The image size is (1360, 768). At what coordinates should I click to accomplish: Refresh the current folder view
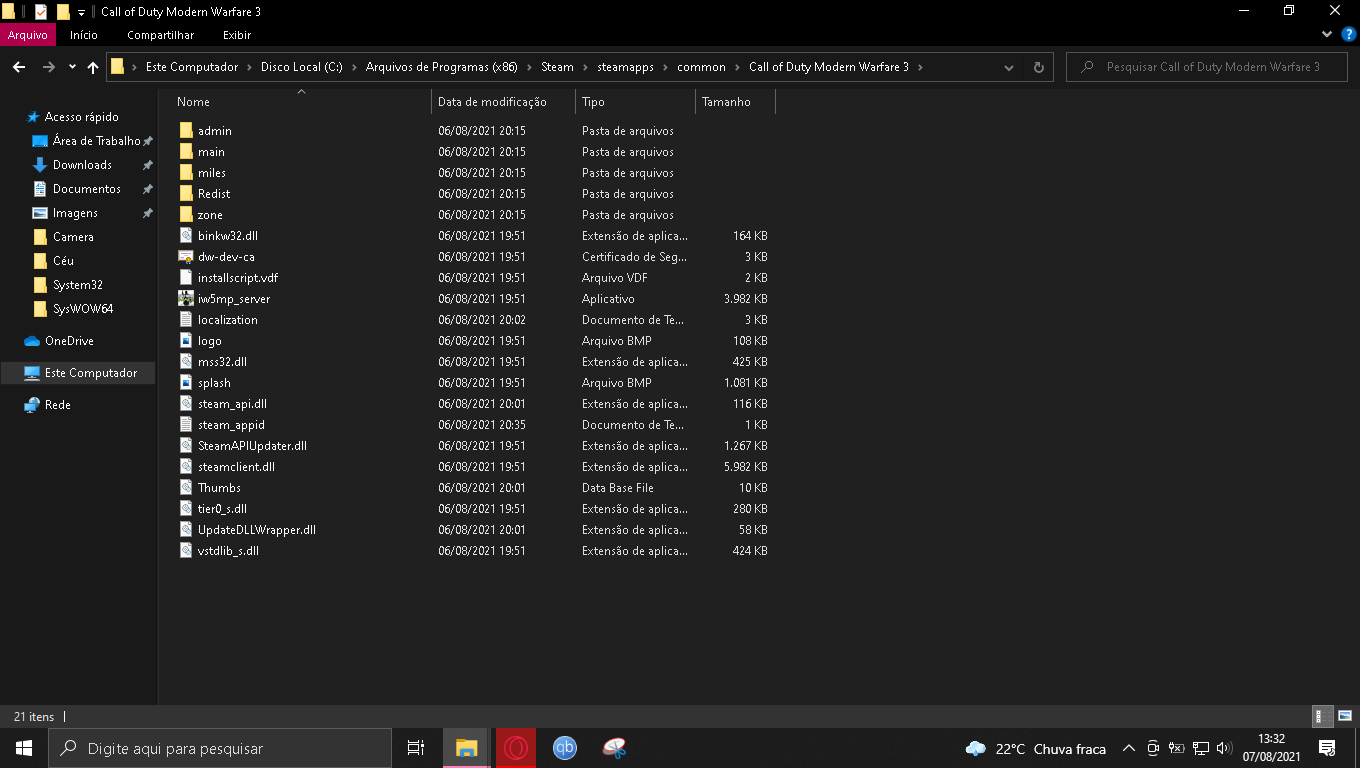pyautogui.click(x=1038, y=67)
